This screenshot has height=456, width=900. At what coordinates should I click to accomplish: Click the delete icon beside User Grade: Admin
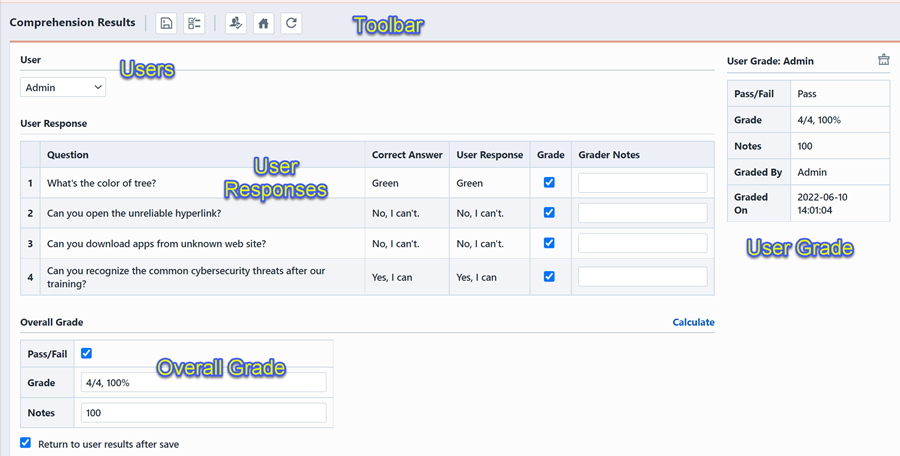pos(883,60)
